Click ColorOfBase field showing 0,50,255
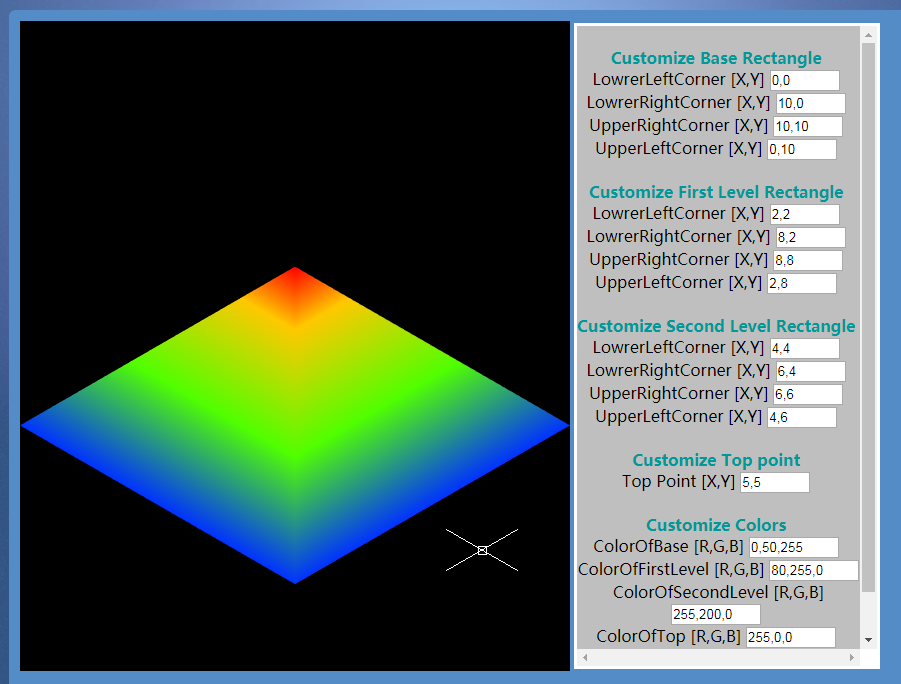Screen dimensions: 901x684 794,547
